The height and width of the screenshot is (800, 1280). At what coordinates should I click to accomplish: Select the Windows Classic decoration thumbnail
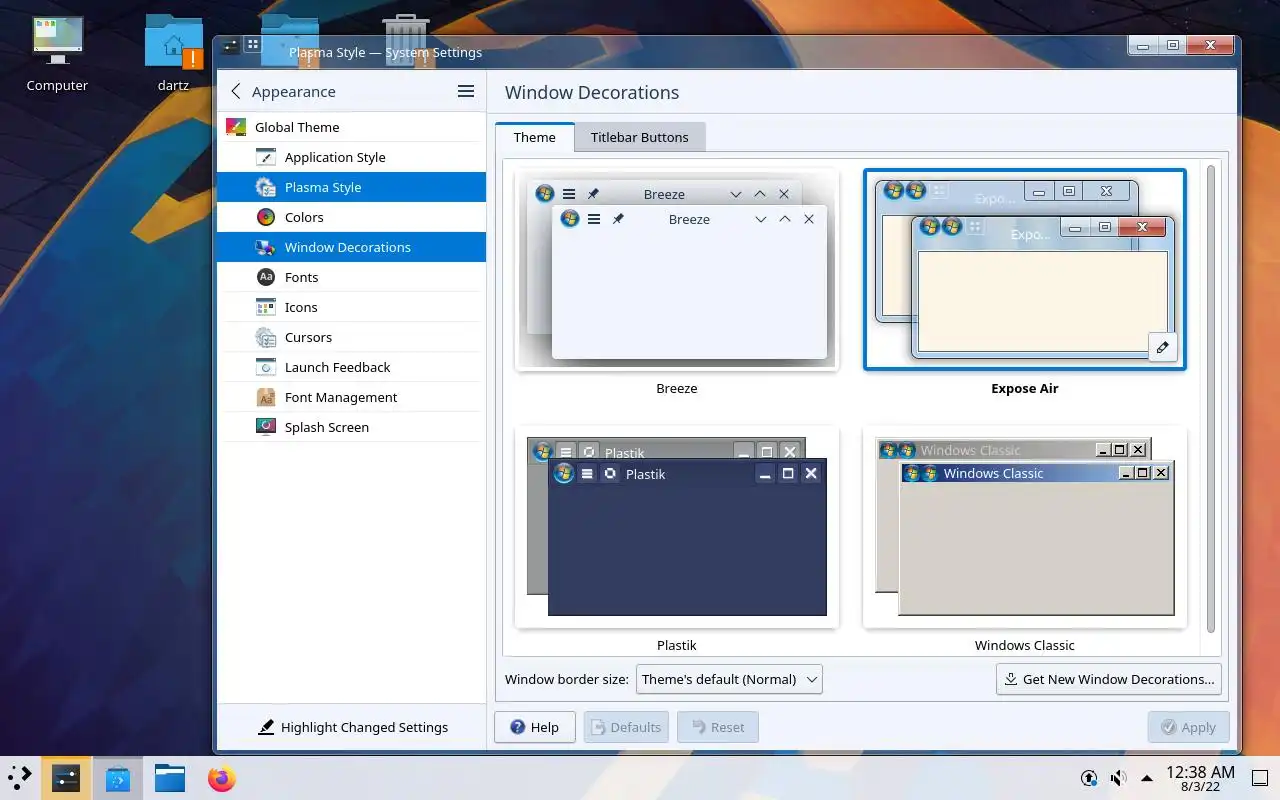1025,528
